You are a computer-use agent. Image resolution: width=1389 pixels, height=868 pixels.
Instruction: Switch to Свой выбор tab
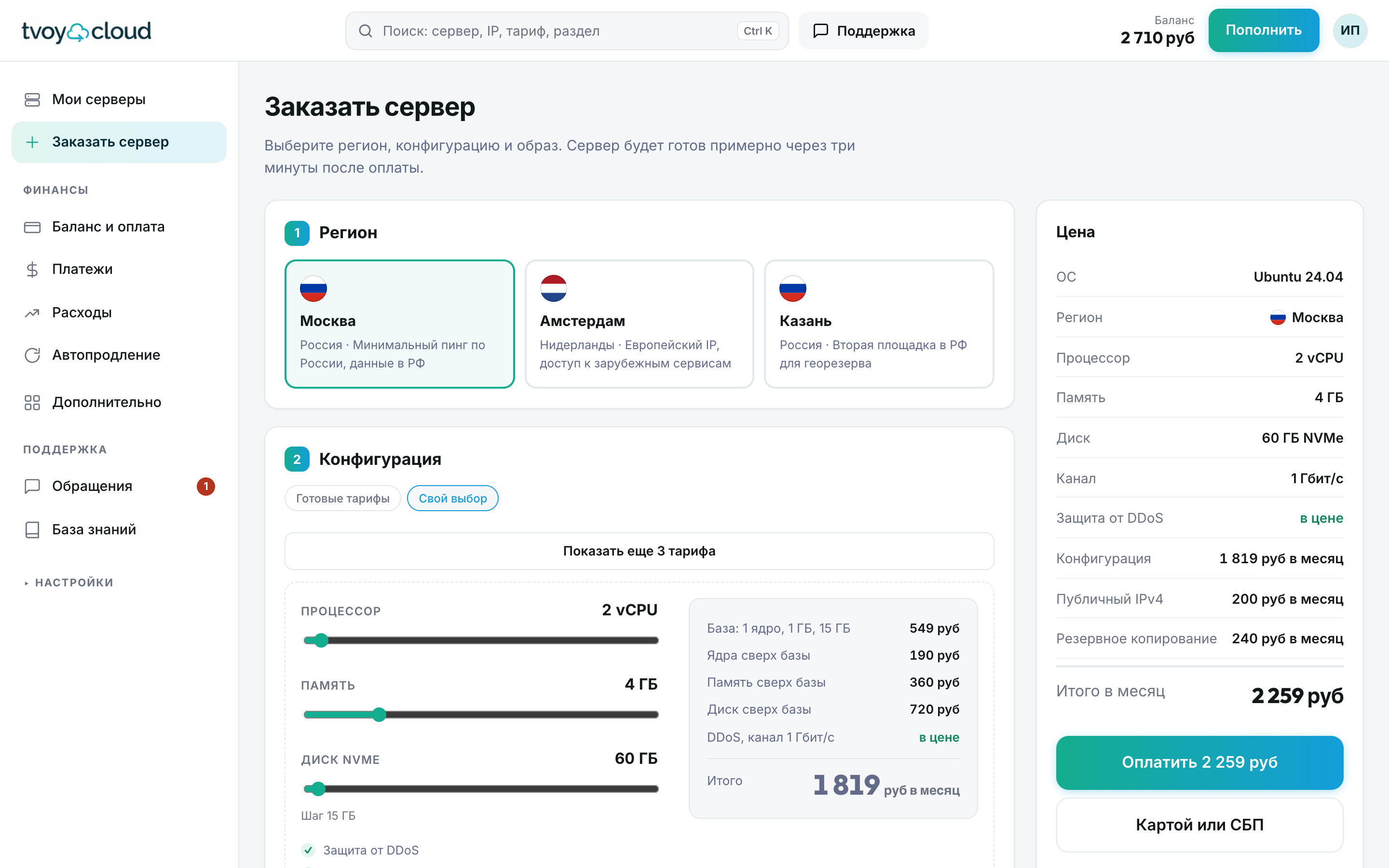(453, 498)
